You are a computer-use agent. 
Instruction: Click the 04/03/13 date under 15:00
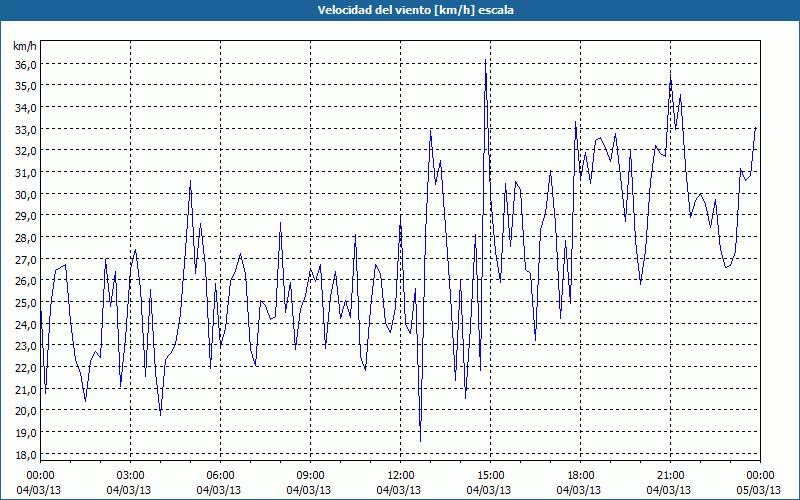tap(488, 490)
